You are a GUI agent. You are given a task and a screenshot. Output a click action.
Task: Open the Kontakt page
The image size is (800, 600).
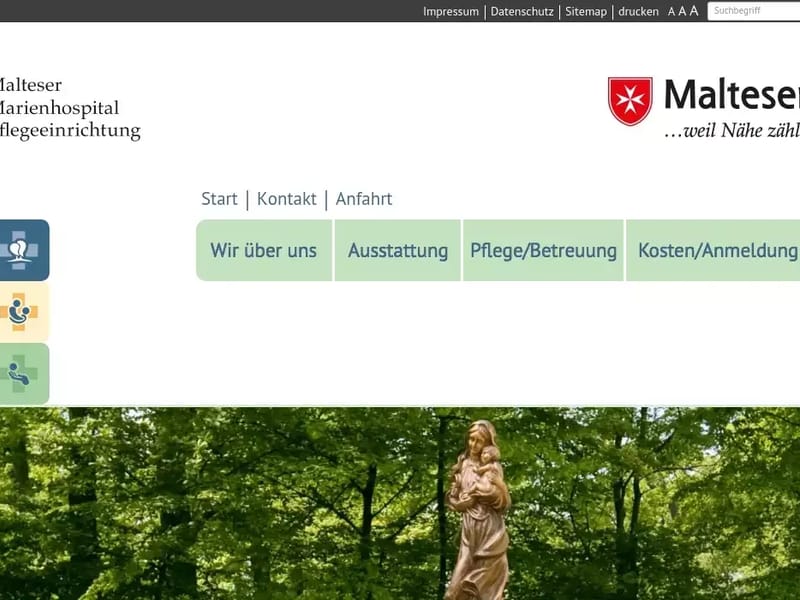coord(286,198)
